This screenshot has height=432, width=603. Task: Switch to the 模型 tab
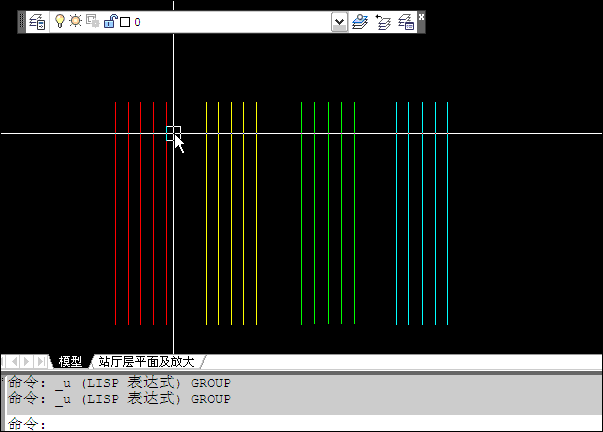[70, 362]
